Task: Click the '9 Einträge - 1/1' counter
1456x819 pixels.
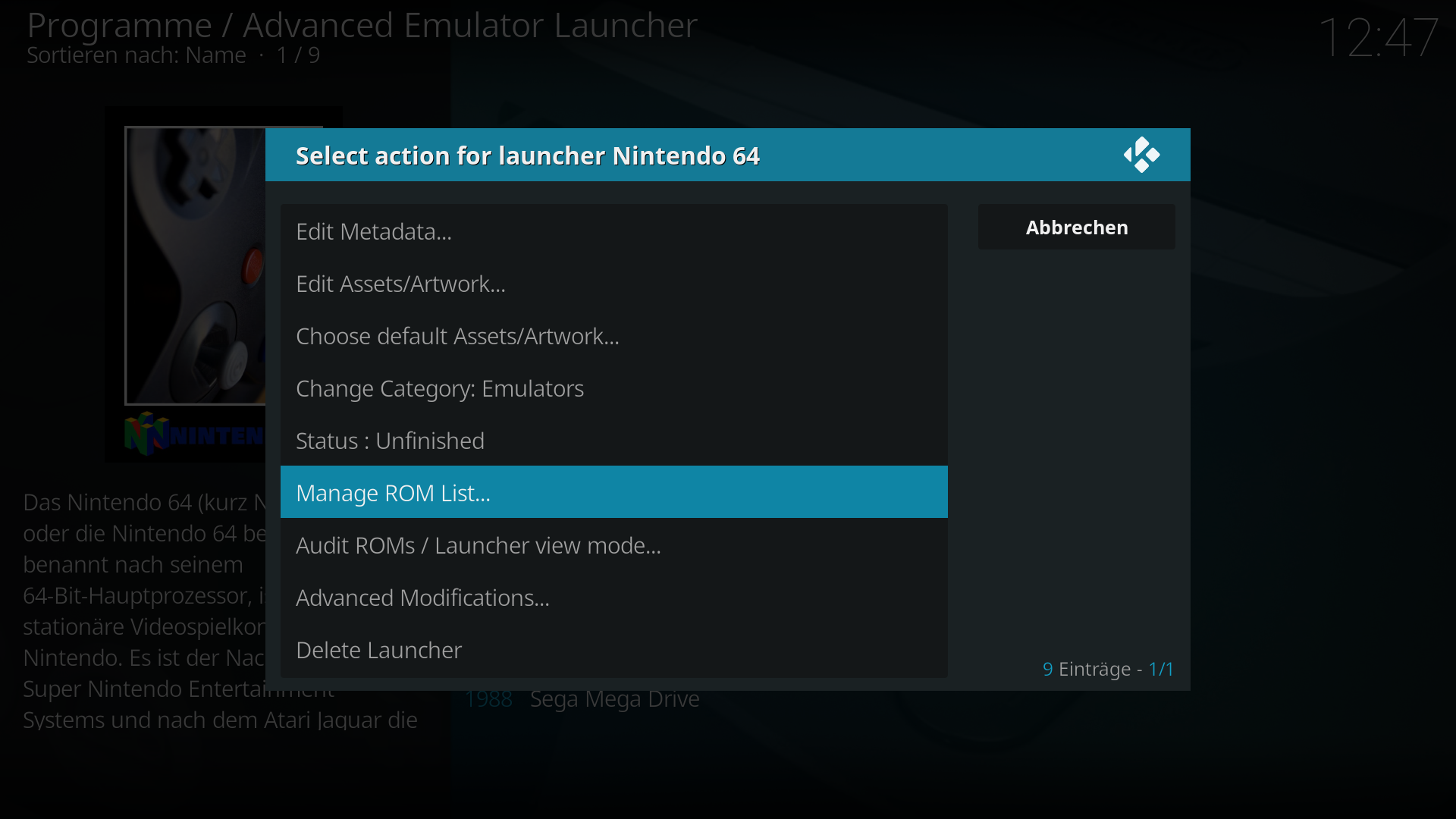Action: 1108,669
